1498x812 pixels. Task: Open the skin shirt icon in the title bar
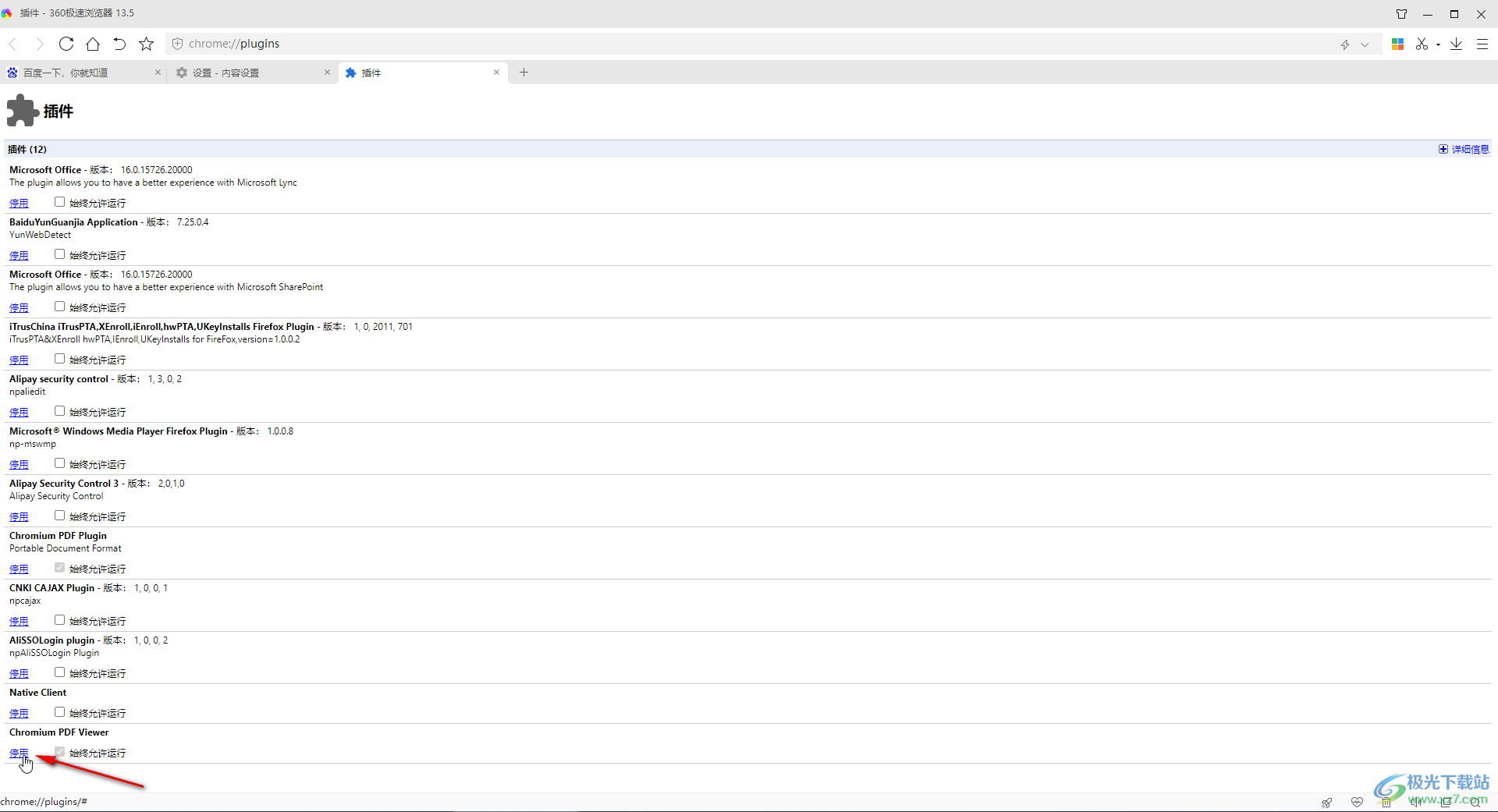tap(1401, 14)
